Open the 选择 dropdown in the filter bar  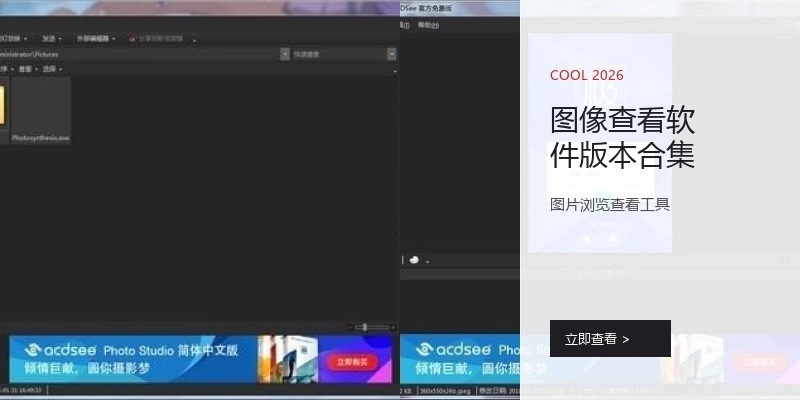pos(53,69)
